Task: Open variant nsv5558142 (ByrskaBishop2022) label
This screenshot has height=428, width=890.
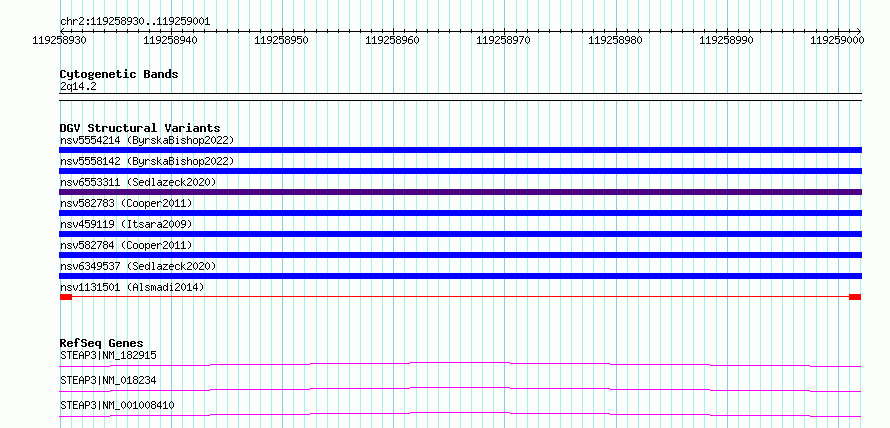Action: tap(146, 161)
